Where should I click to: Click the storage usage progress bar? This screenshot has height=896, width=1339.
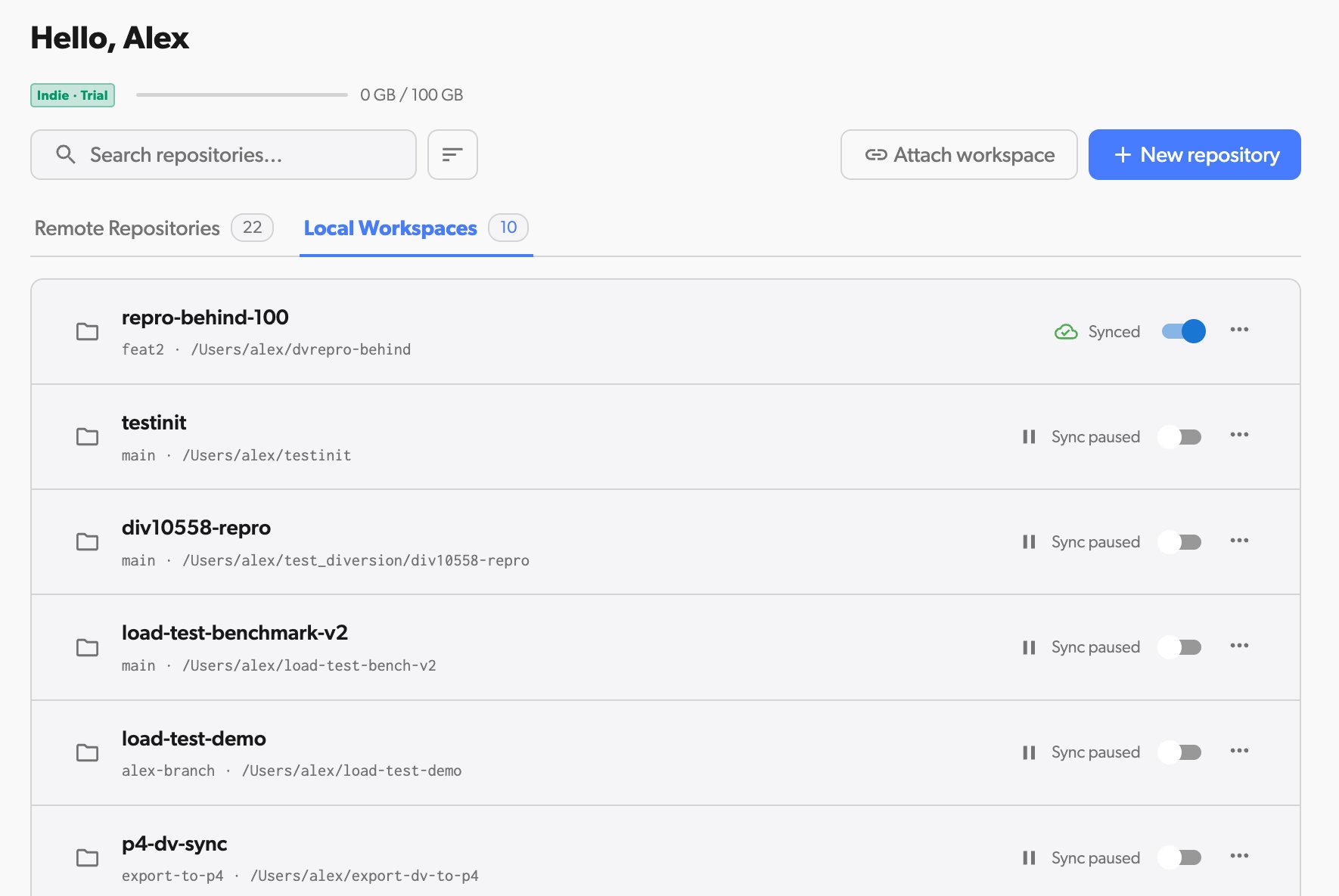[242, 95]
